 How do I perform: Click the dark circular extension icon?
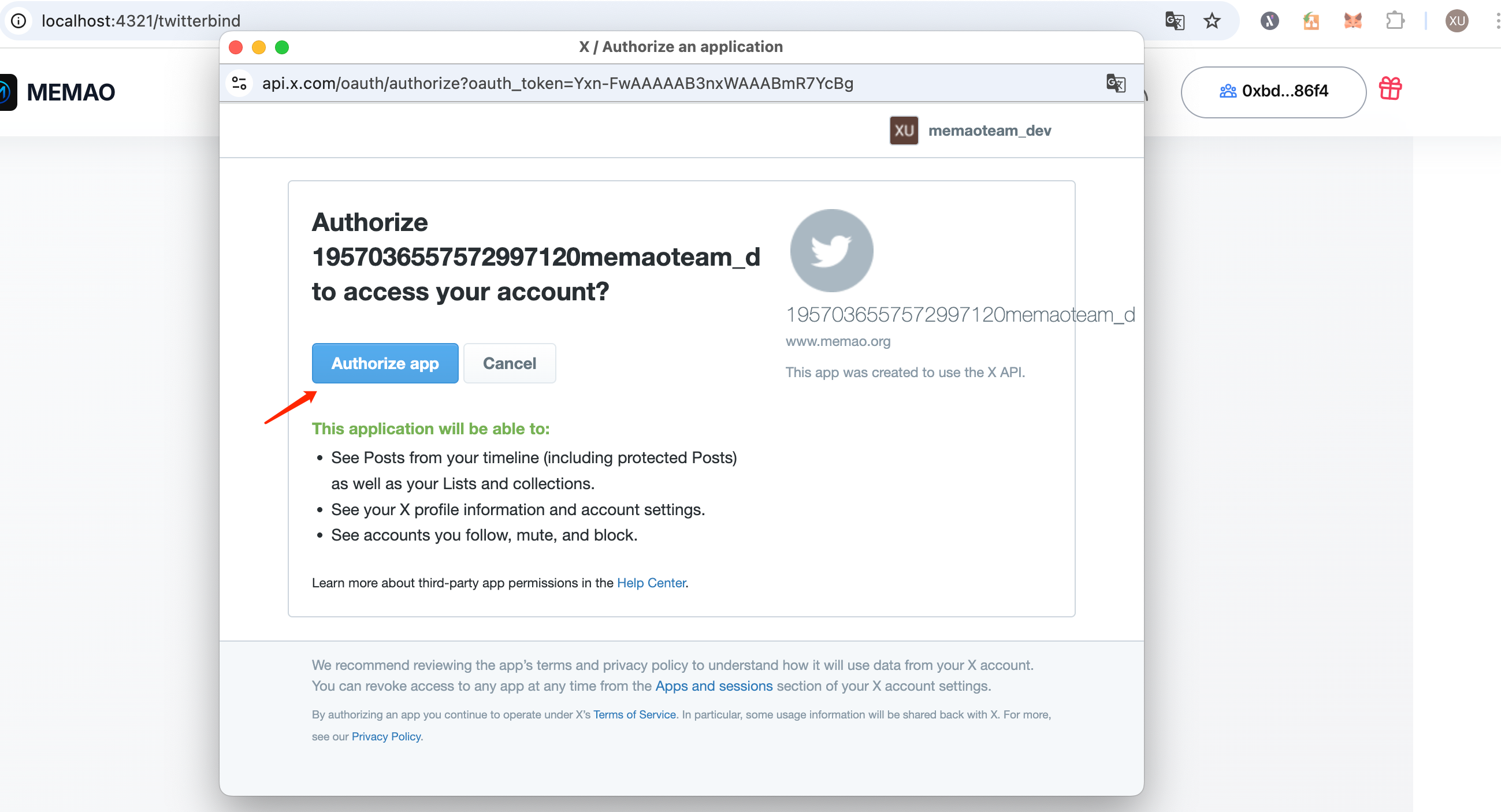pyautogui.click(x=1269, y=20)
